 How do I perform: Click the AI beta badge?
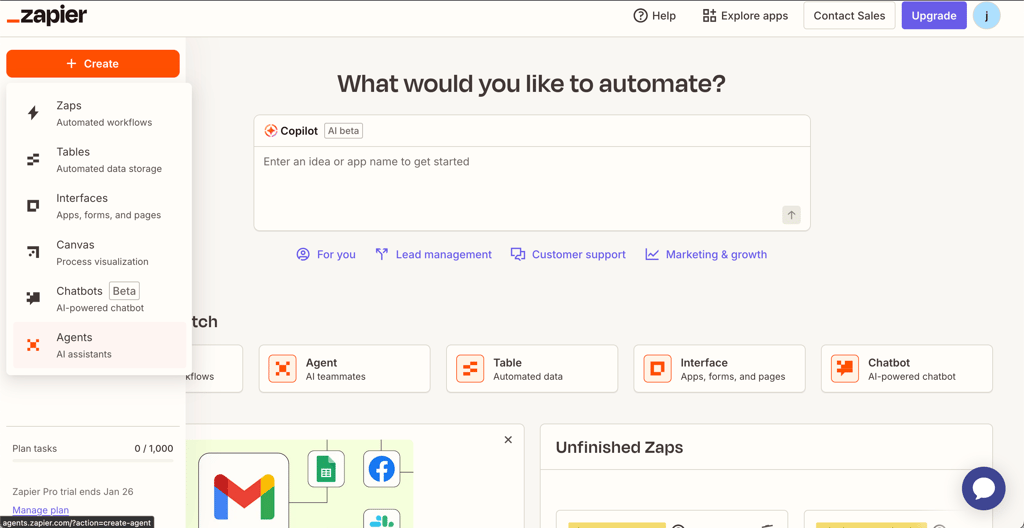pyautogui.click(x=343, y=131)
